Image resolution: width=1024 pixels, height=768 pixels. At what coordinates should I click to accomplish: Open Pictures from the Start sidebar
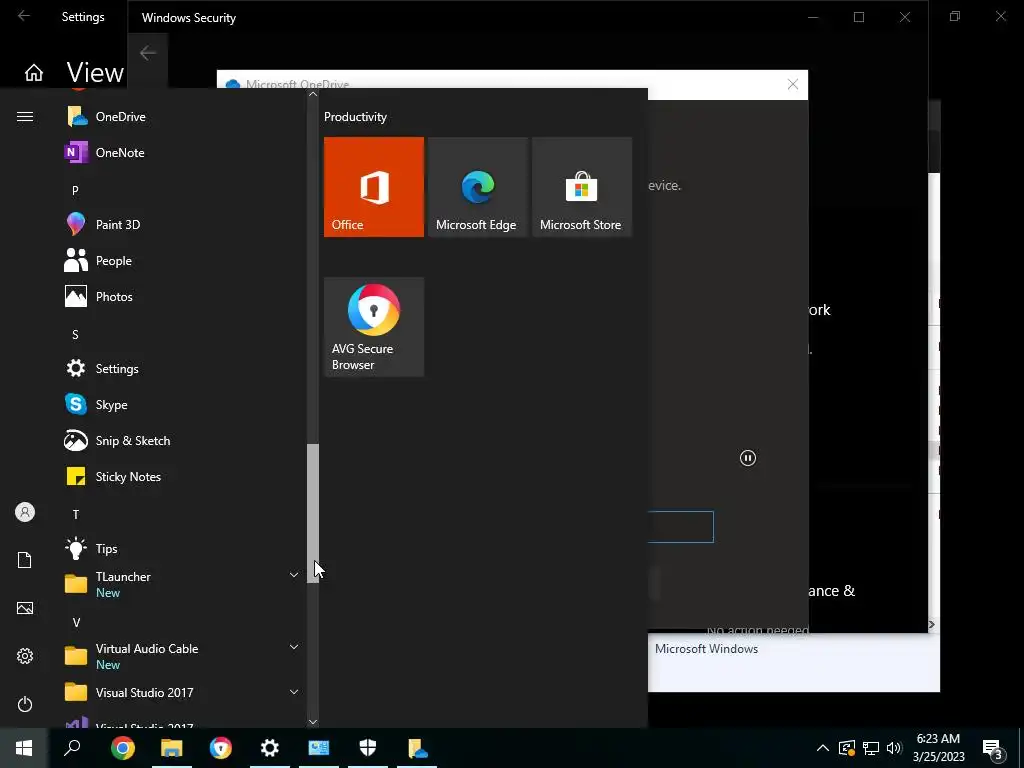[x=25, y=608]
